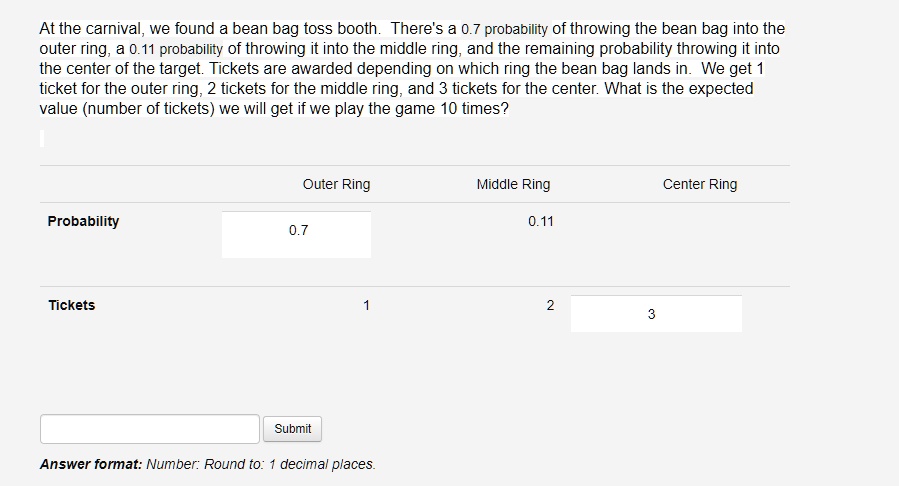
Task: Click the Outer Ring column header
Action: (x=337, y=184)
